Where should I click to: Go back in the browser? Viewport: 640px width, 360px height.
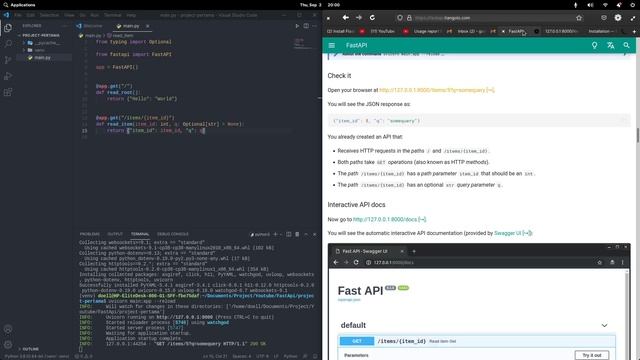[x=345, y=18]
